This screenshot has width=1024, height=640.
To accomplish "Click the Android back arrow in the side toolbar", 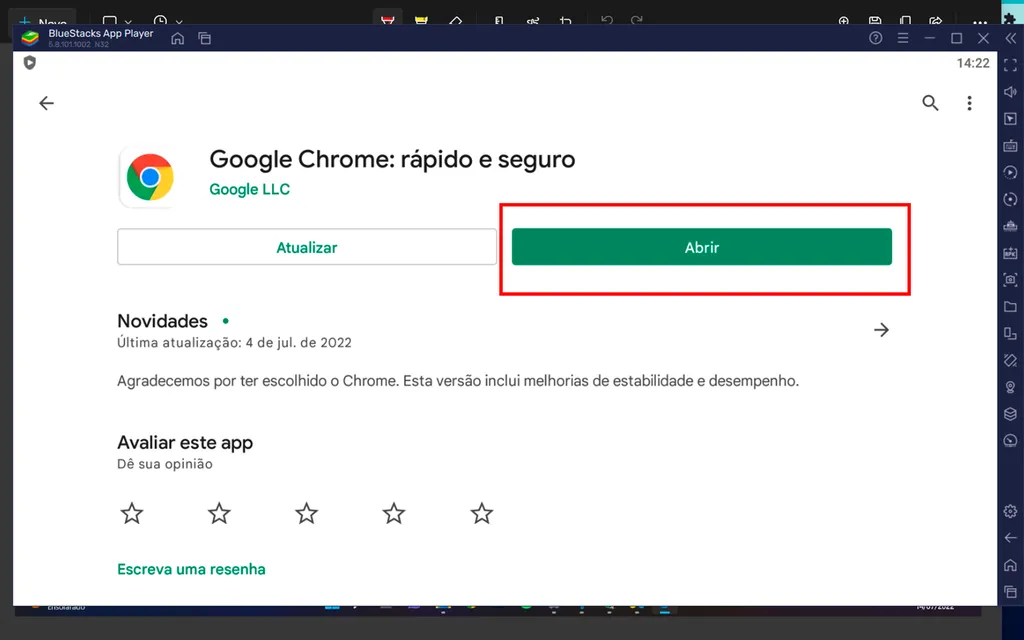I will (x=1010, y=537).
